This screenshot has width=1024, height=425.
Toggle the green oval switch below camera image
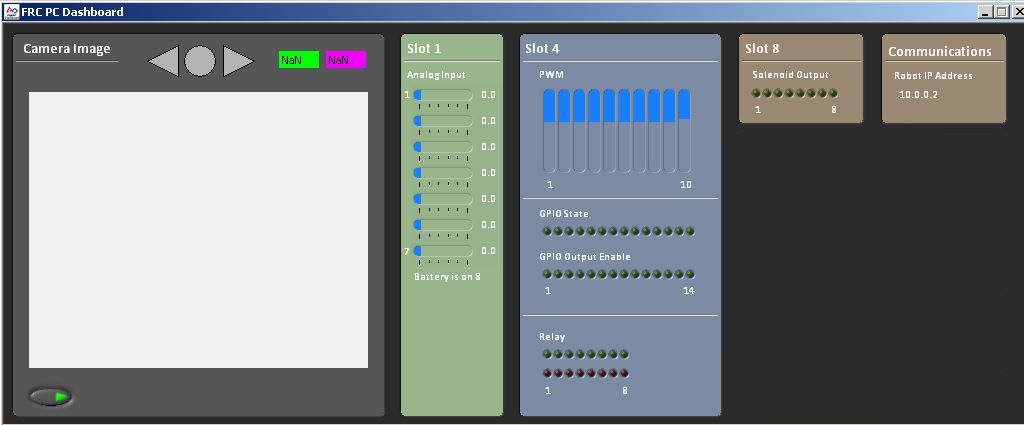tap(51, 396)
